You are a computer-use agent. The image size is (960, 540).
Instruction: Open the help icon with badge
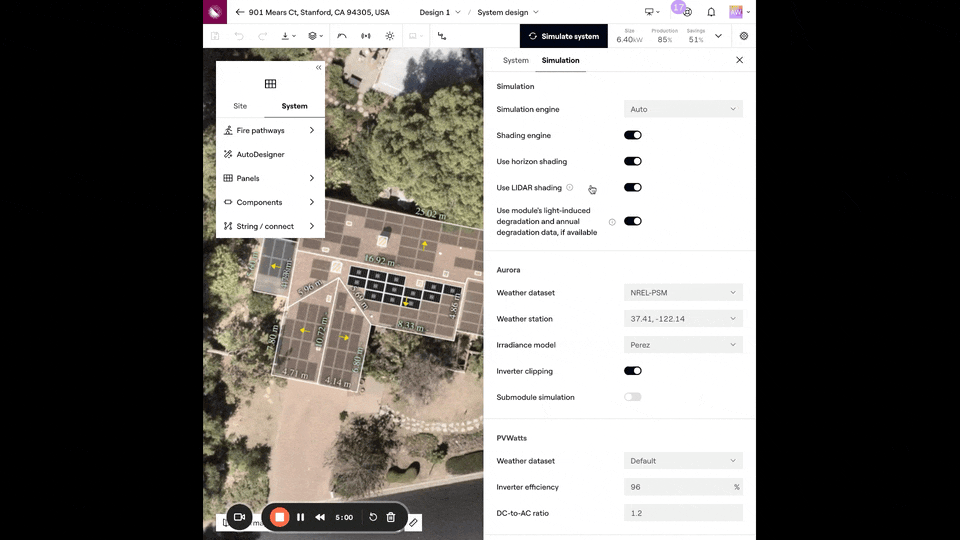click(687, 12)
